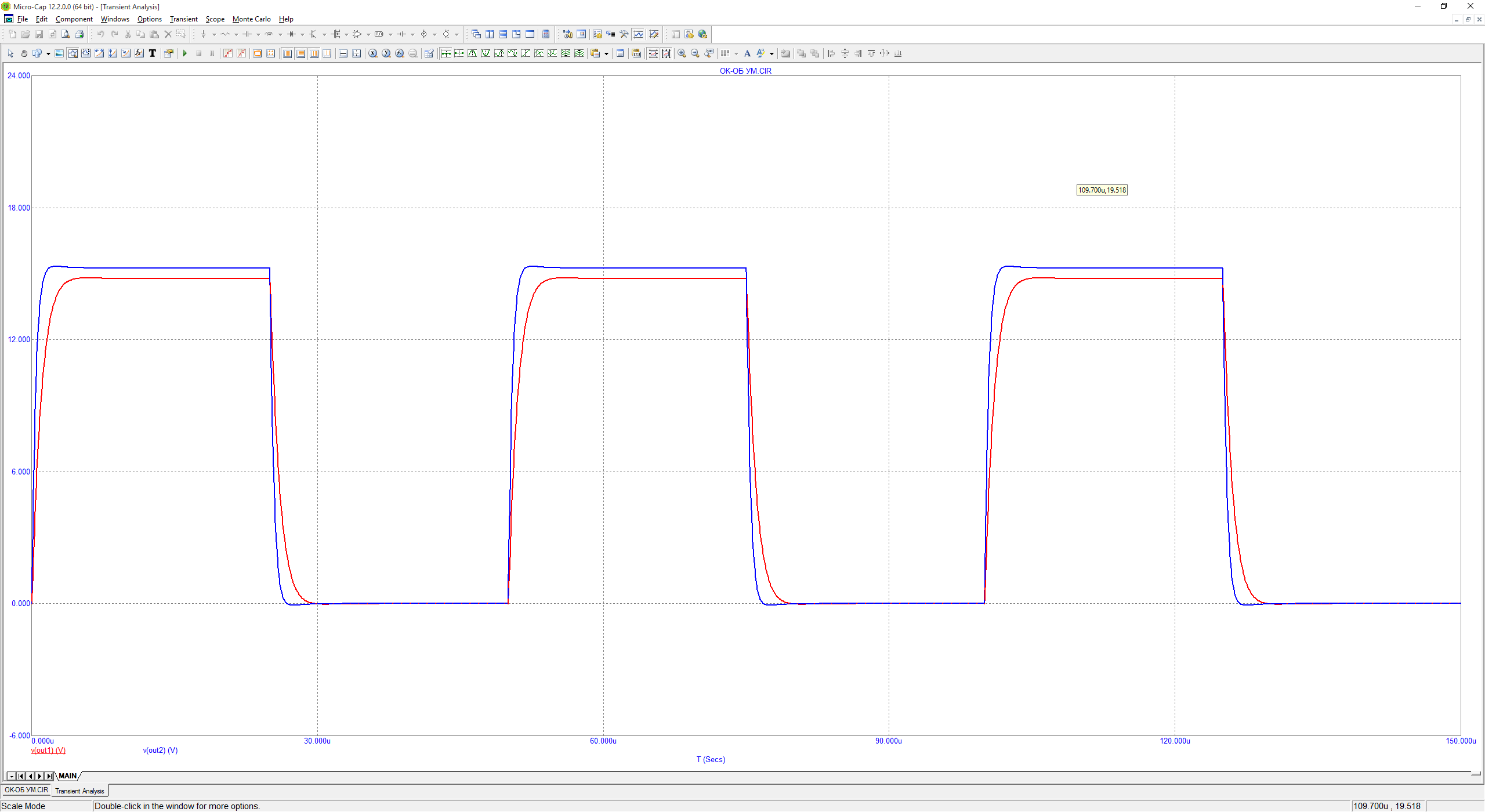
Task: Click the print icon
Action: coord(79,34)
